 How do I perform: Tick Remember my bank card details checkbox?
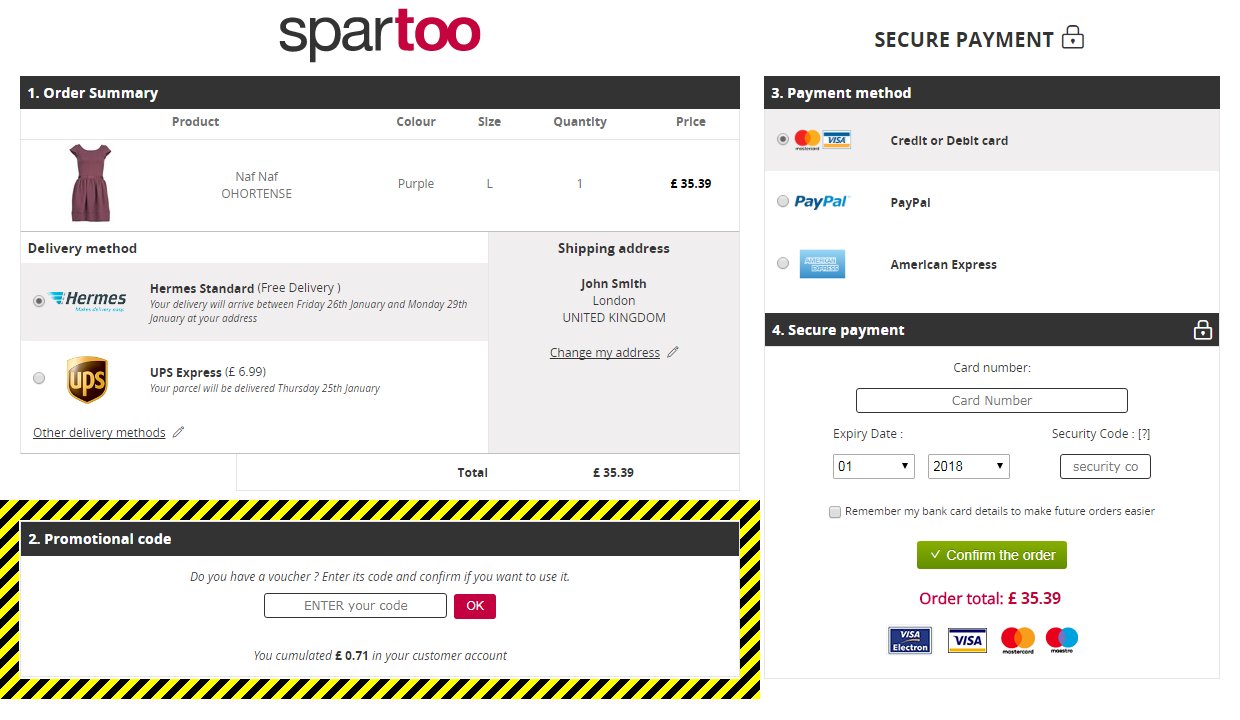click(835, 511)
